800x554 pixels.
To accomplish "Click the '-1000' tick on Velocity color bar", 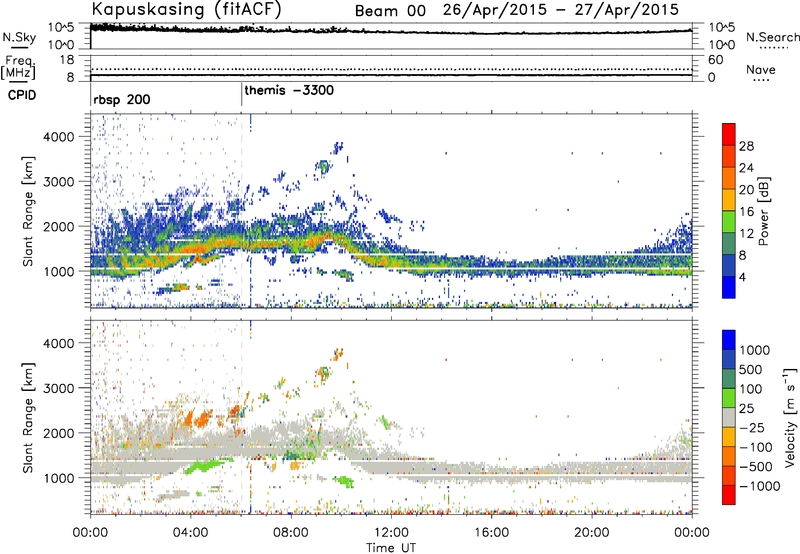I will [x=759, y=486].
